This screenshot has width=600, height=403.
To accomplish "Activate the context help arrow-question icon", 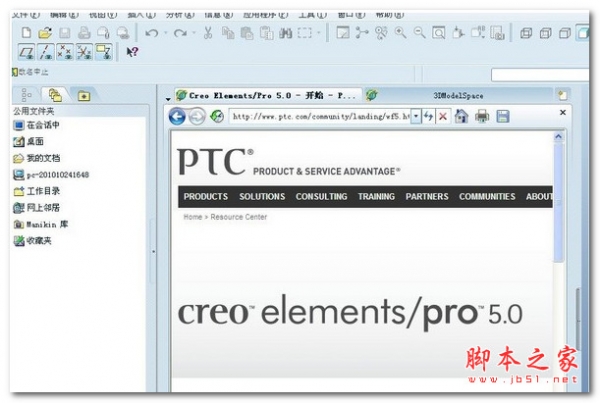I will 132,52.
